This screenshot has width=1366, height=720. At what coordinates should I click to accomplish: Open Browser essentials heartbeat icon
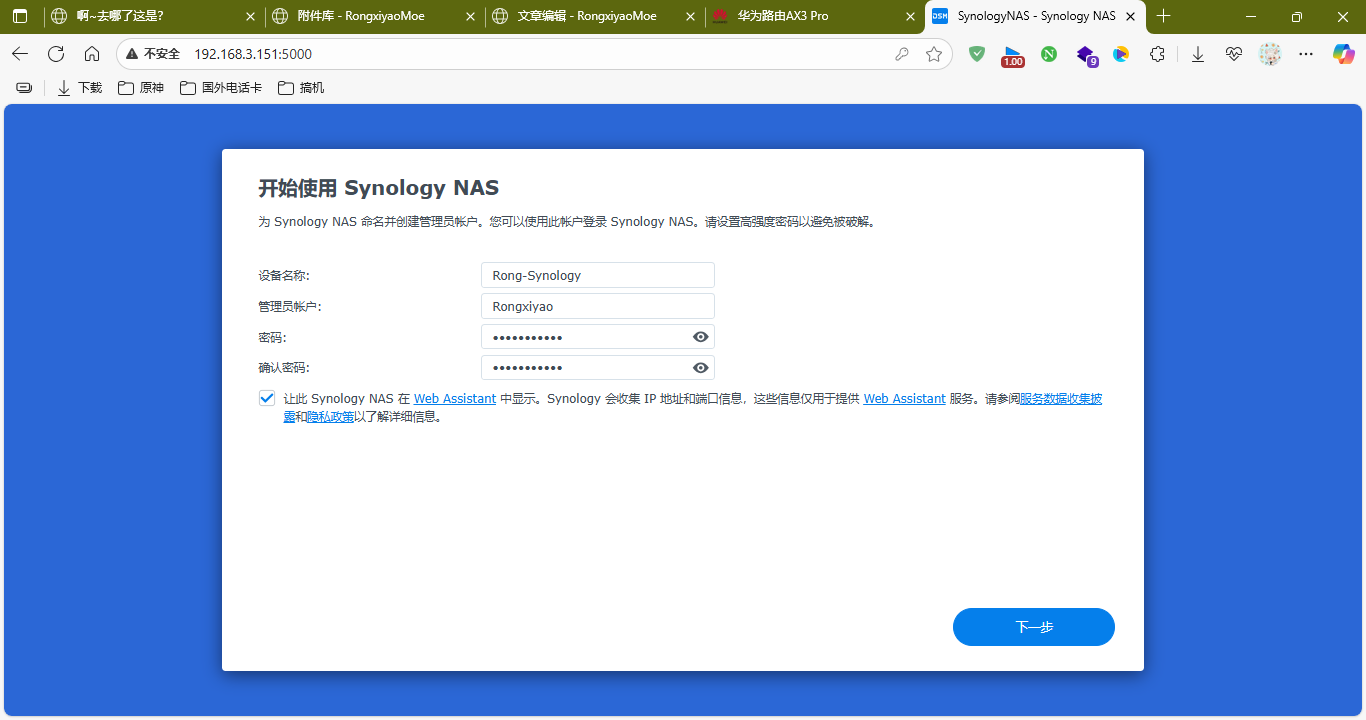coord(1234,54)
